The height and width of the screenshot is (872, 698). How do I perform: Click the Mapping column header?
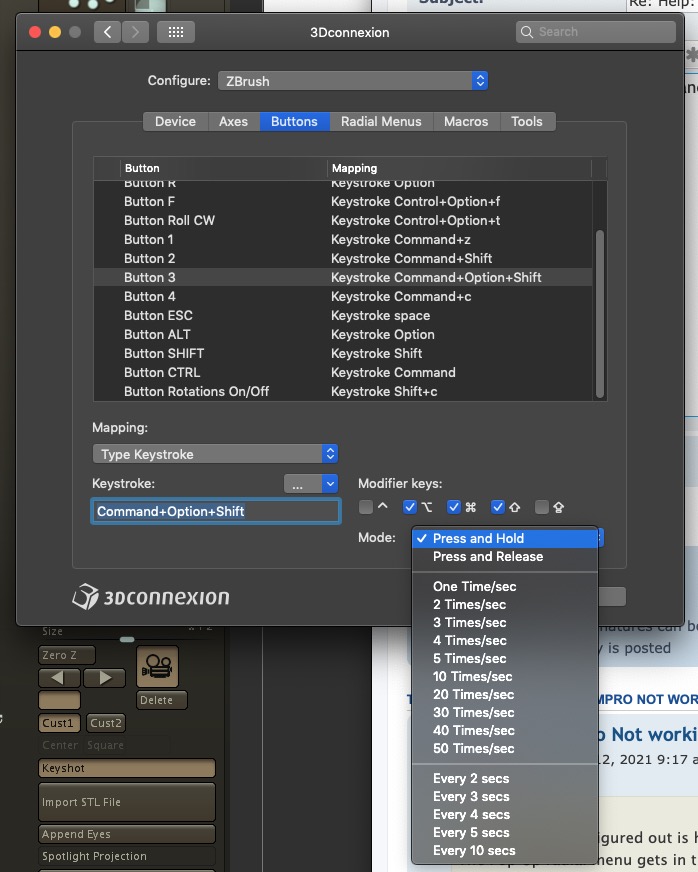tap(459, 168)
